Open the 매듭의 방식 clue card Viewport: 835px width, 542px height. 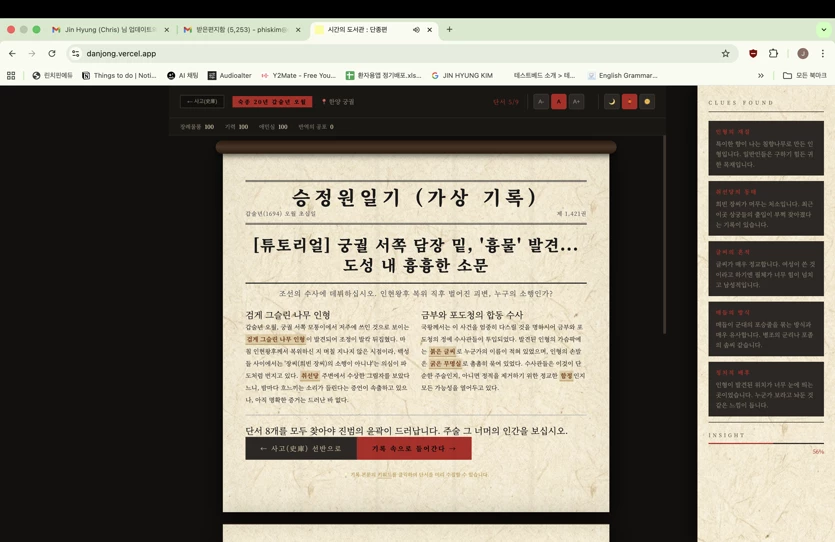point(766,329)
